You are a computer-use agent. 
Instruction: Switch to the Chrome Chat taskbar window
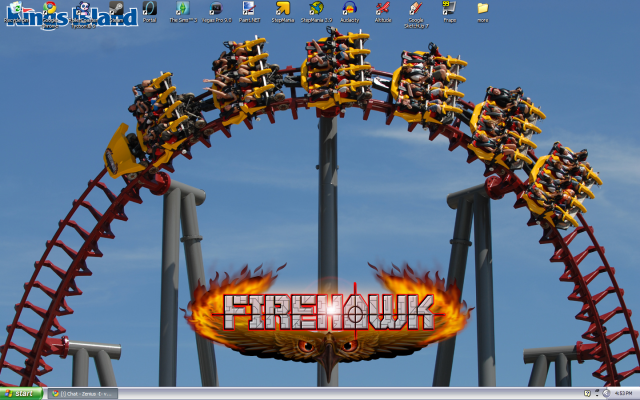coord(83,394)
